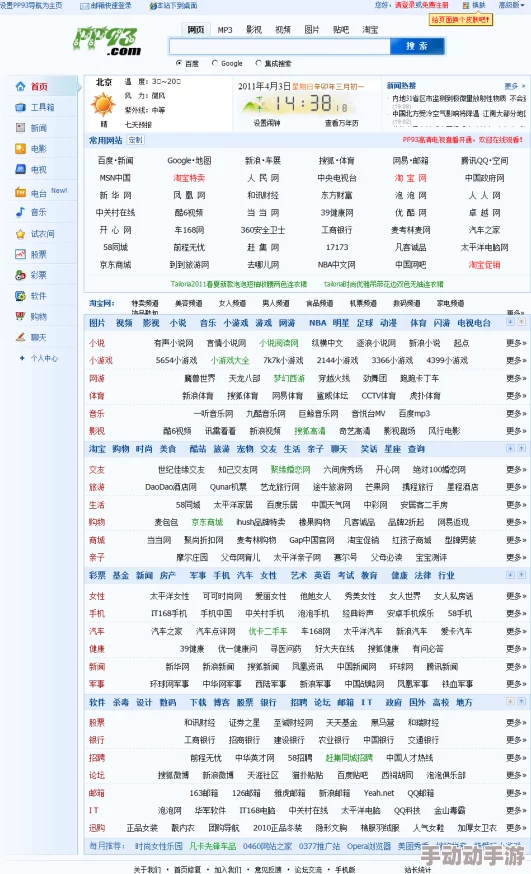Select the Google search radio button
Image resolution: width=531 pixels, height=874 pixels.
tap(215, 63)
